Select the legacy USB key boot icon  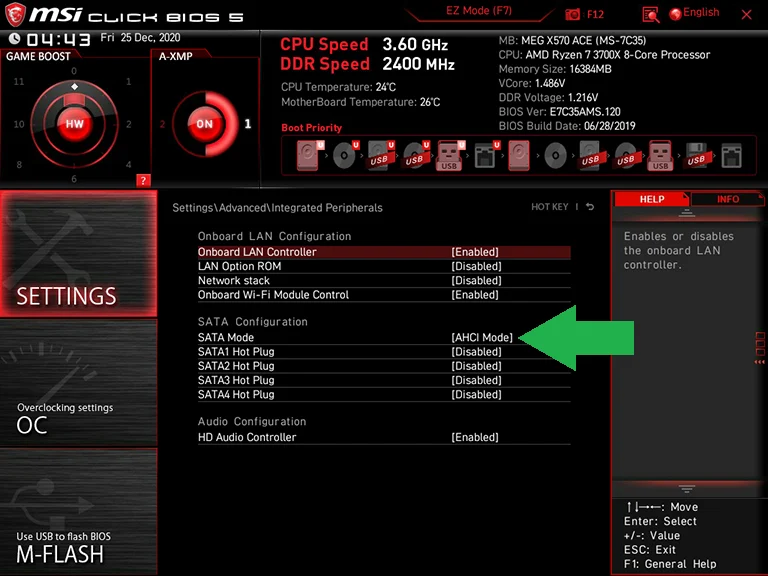point(660,155)
